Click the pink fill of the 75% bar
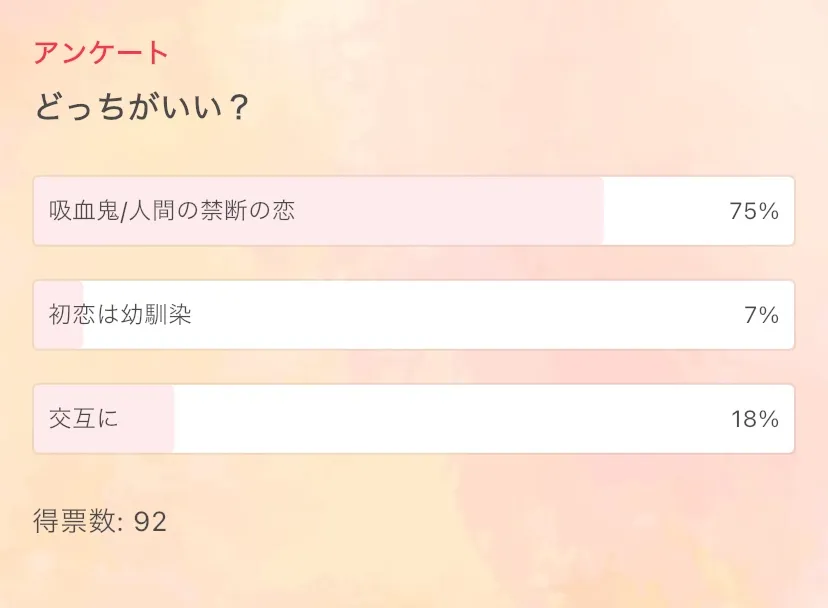 click(x=450, y=211)
